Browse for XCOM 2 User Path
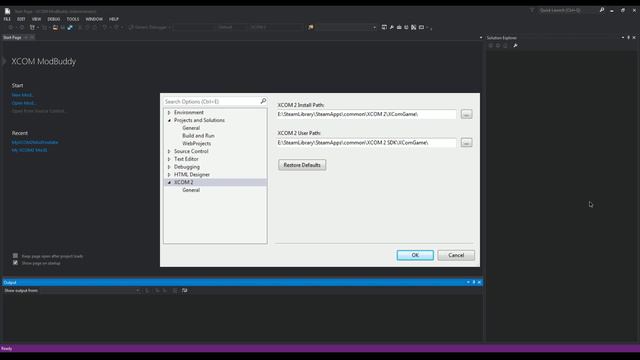 [x=467, y=142]
